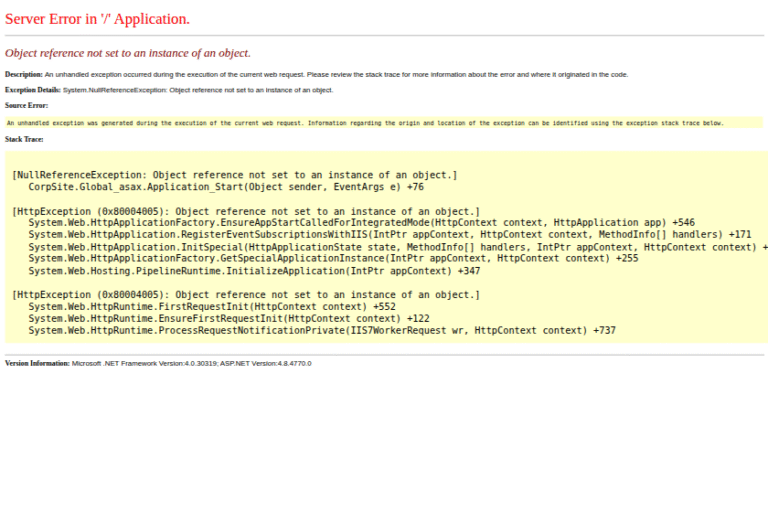This screenshot has width=768, height=512.
Task: Click the second '[HttpException (0x80004005)' line
Action: coord(246,295)
